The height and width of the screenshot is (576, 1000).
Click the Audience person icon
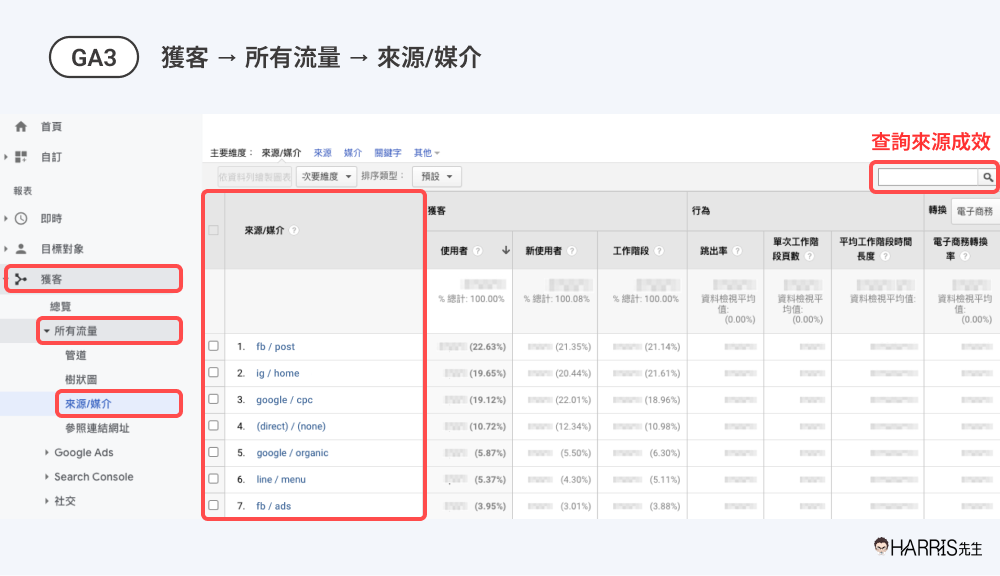coord(21,249)
